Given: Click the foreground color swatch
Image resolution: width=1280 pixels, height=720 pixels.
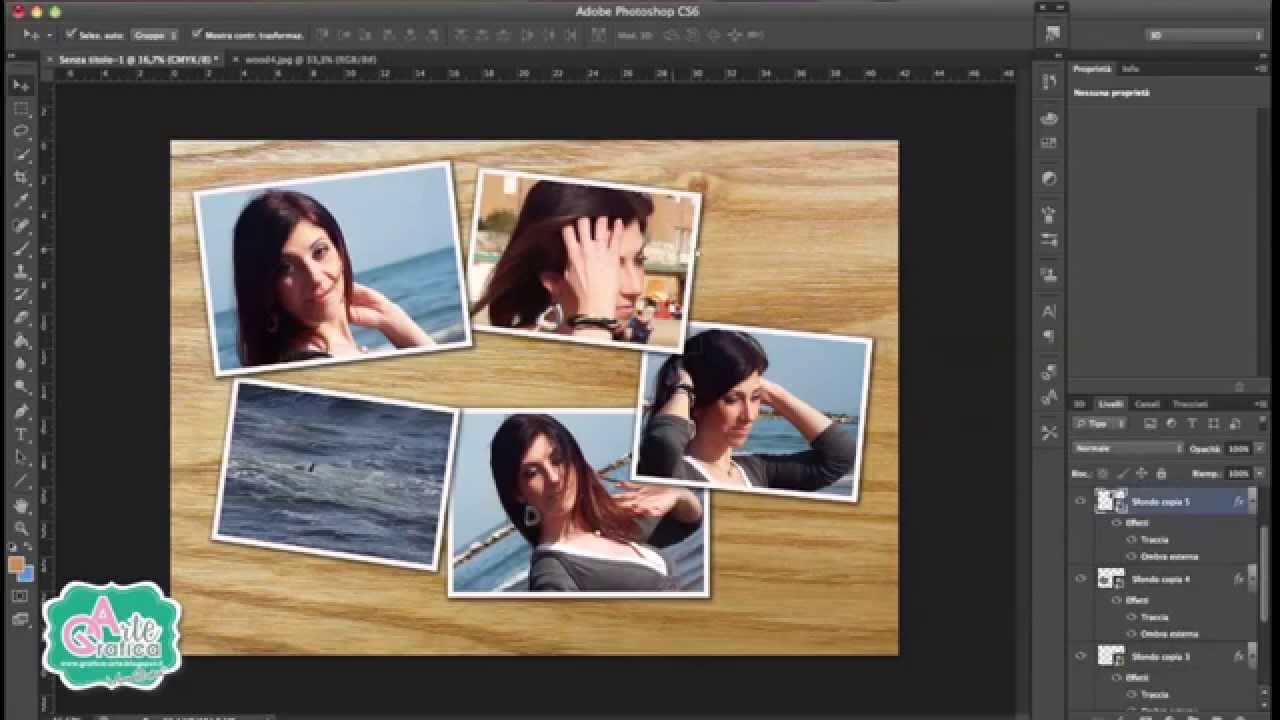Looking at the screenshot, I should coord(17,564).
